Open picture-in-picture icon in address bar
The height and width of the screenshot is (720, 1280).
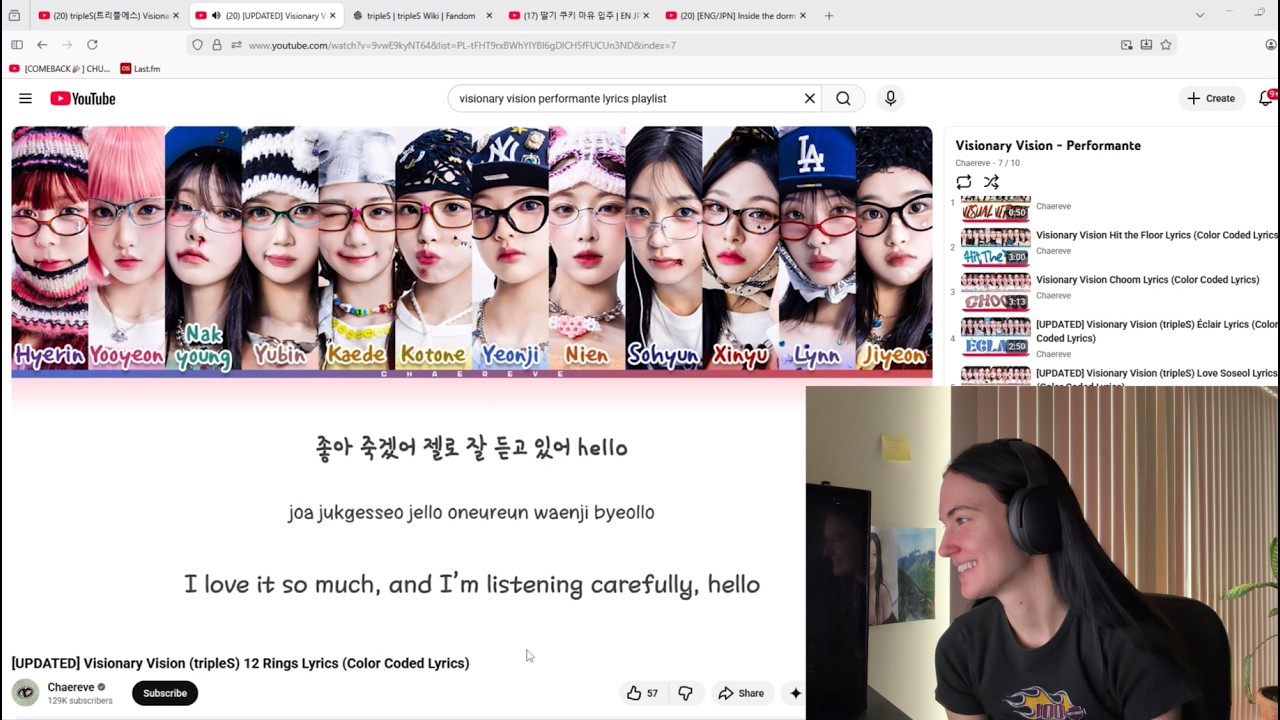tap(1127, 45)
